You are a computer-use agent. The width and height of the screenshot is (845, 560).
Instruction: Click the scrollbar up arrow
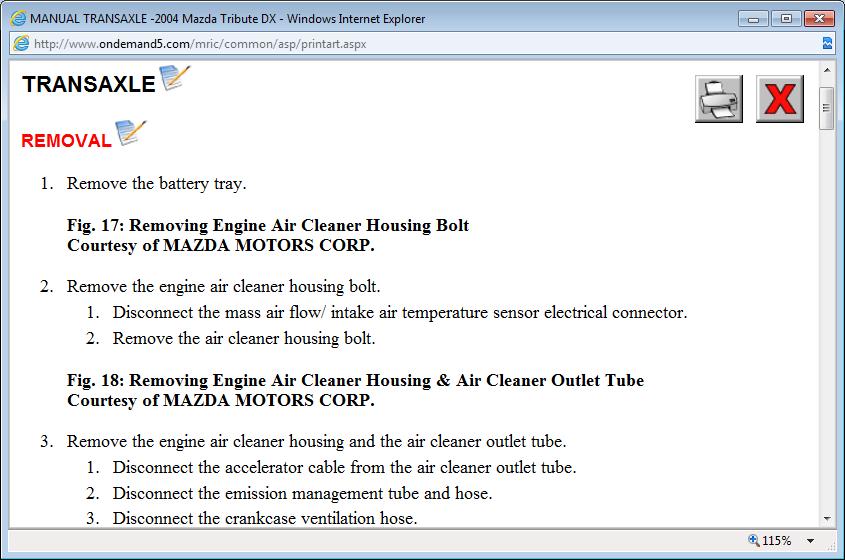coord(827,70)
